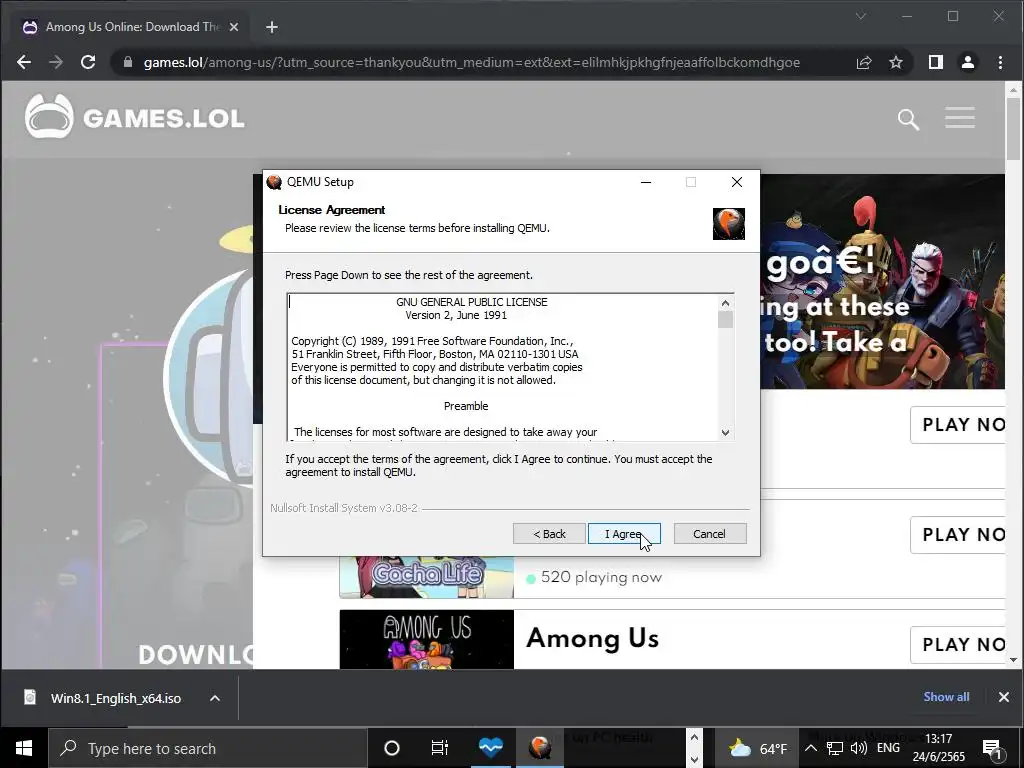The height and width of the screenshot is (768, 1024).
Task: Open Chrome three-dot menu
Action: 1000,62
